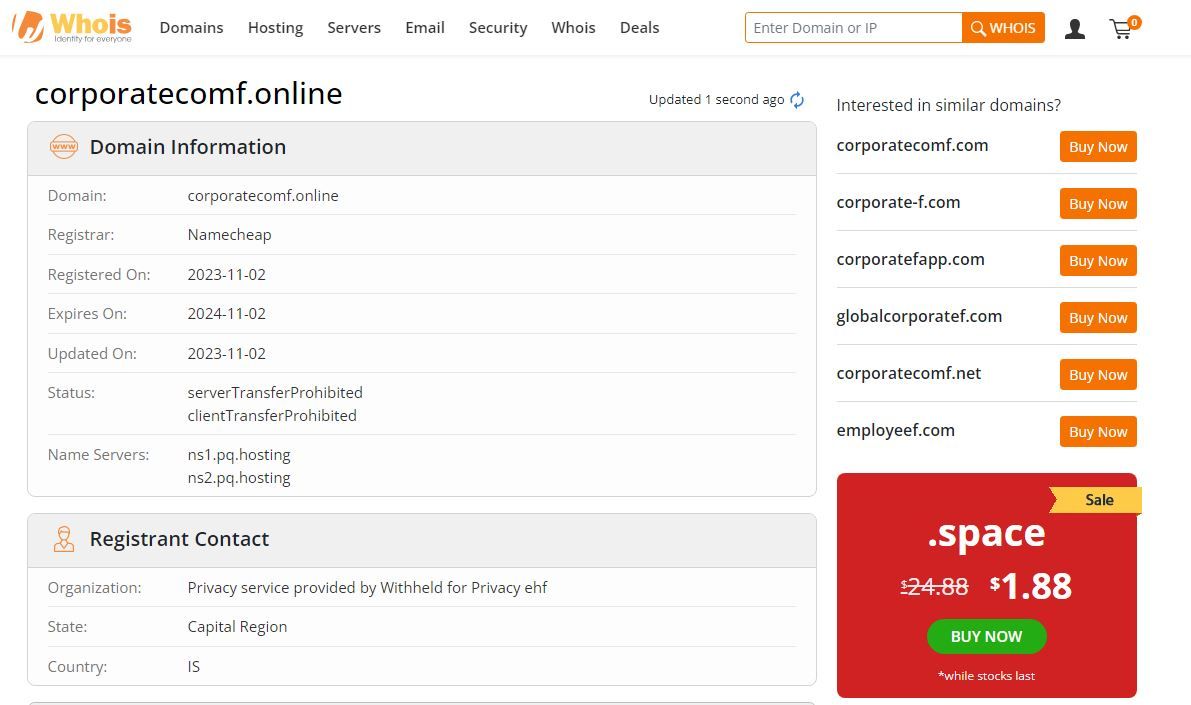Click Buy Now for corporatecomf.com
The width and height of the screenshot is (1191, 705).
[1097, 146]
